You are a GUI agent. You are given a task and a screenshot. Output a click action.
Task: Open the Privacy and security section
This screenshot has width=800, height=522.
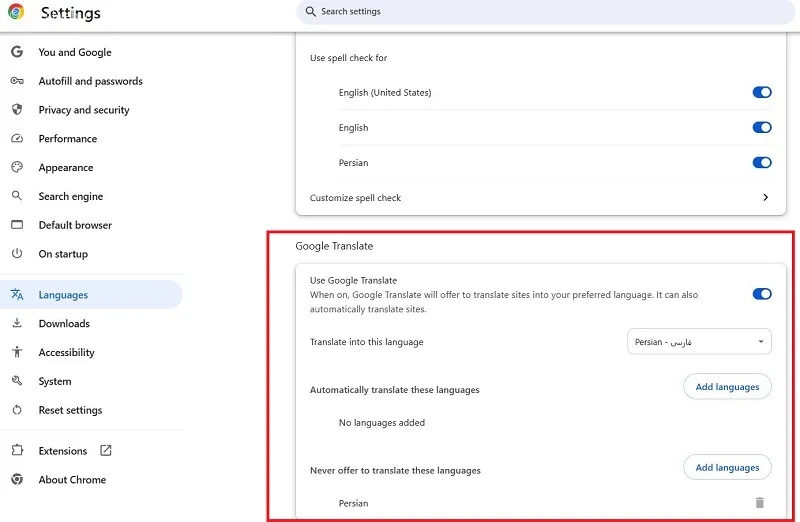pyautogui.click(x=84, y=110)
